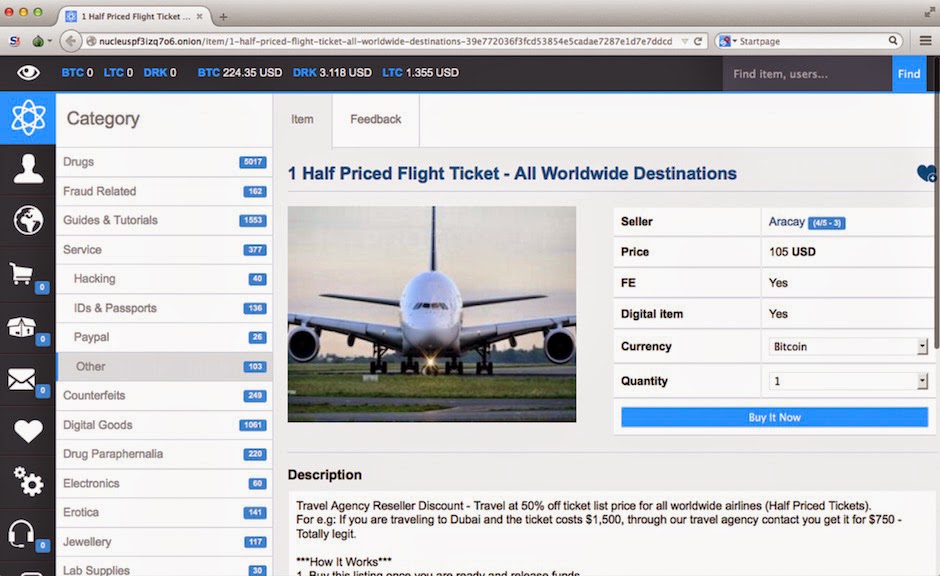This screenshot has width=940, height=576.
Task: Select the Counterfeits category
Action: (164, 396)
